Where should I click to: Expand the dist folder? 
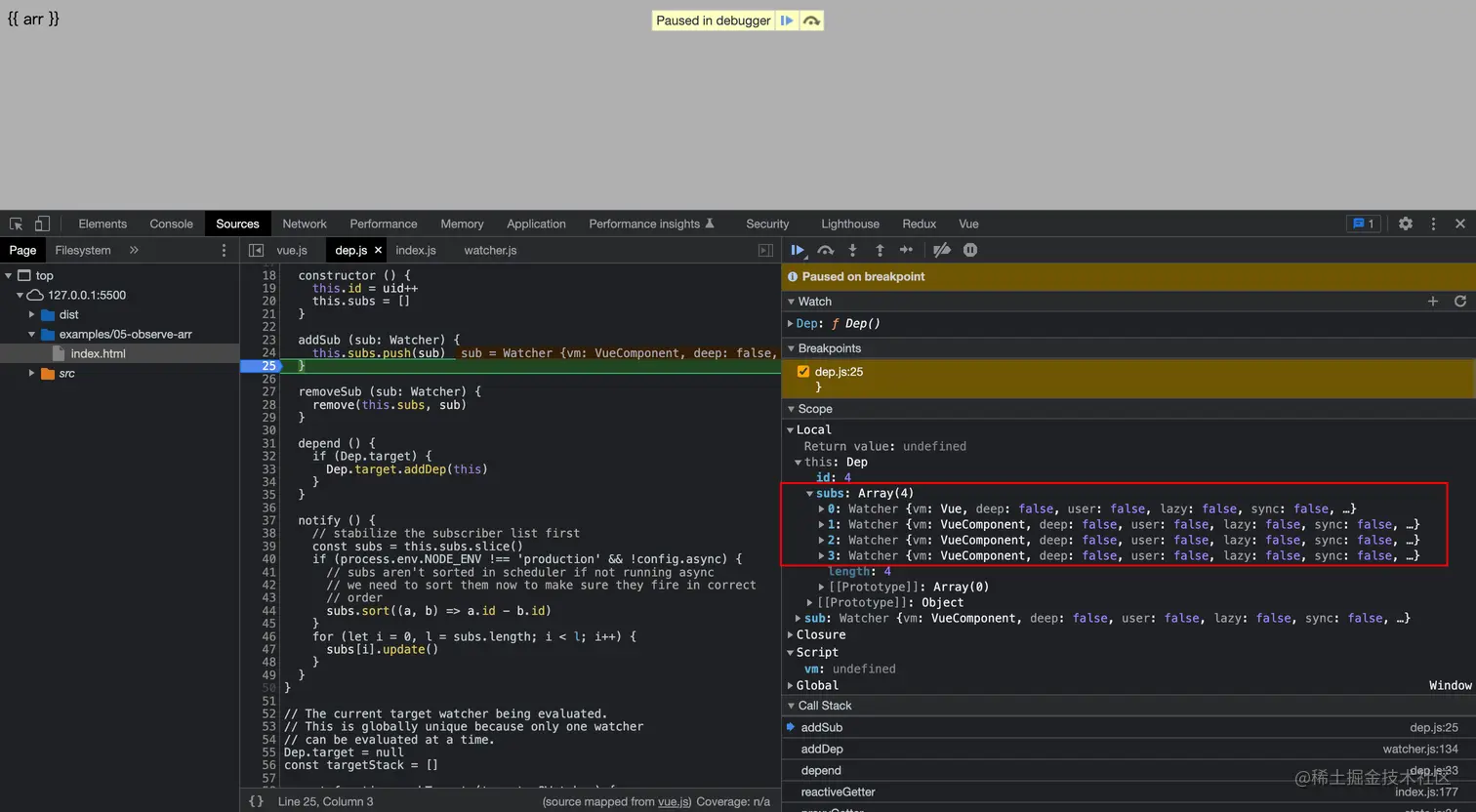point(31,314)
